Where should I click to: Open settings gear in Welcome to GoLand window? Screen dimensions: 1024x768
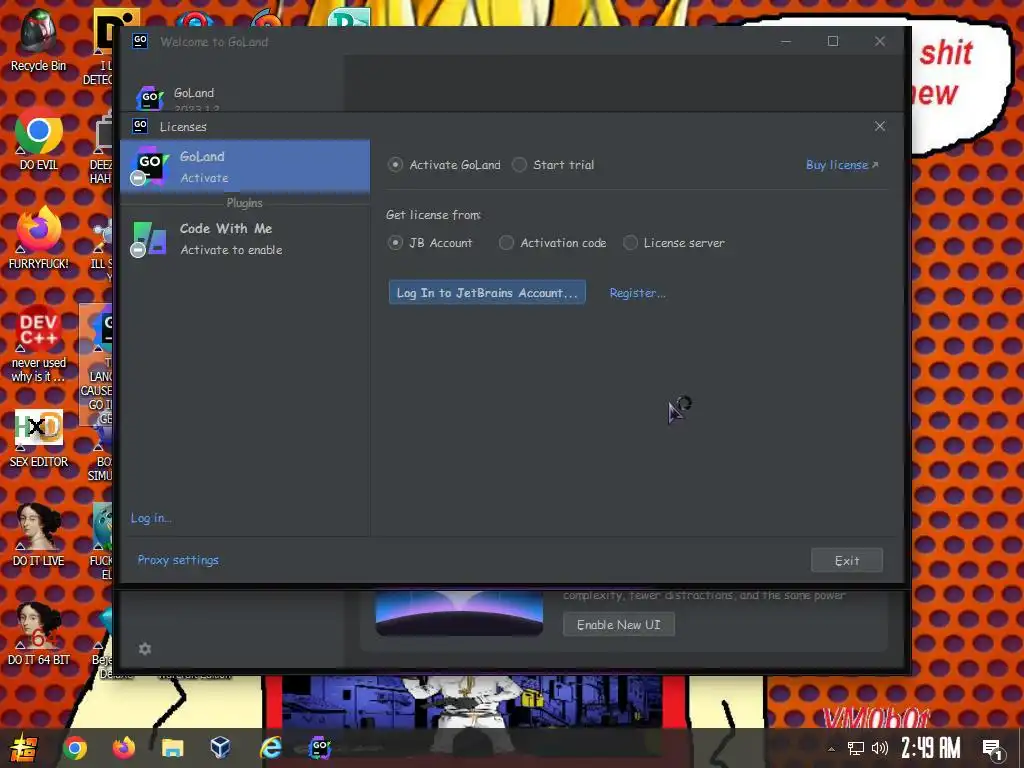tap(145, 648)
